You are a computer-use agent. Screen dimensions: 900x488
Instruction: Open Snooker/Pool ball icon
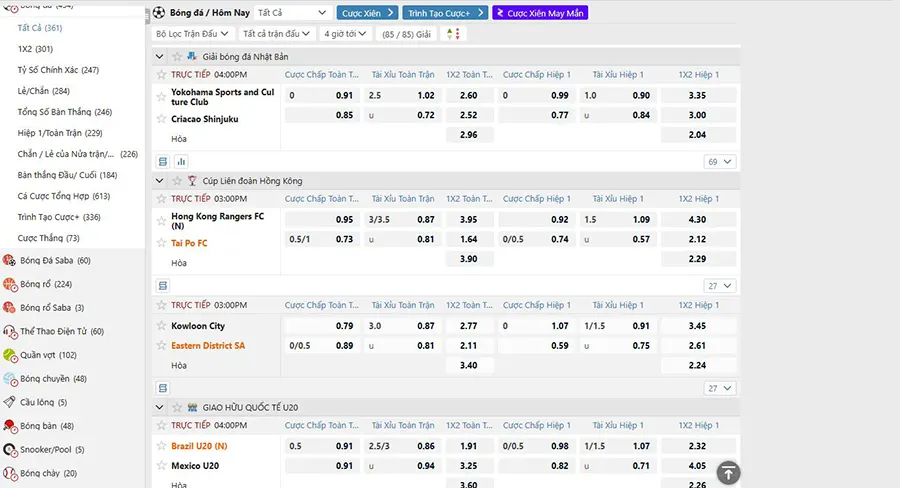[10, 450]
